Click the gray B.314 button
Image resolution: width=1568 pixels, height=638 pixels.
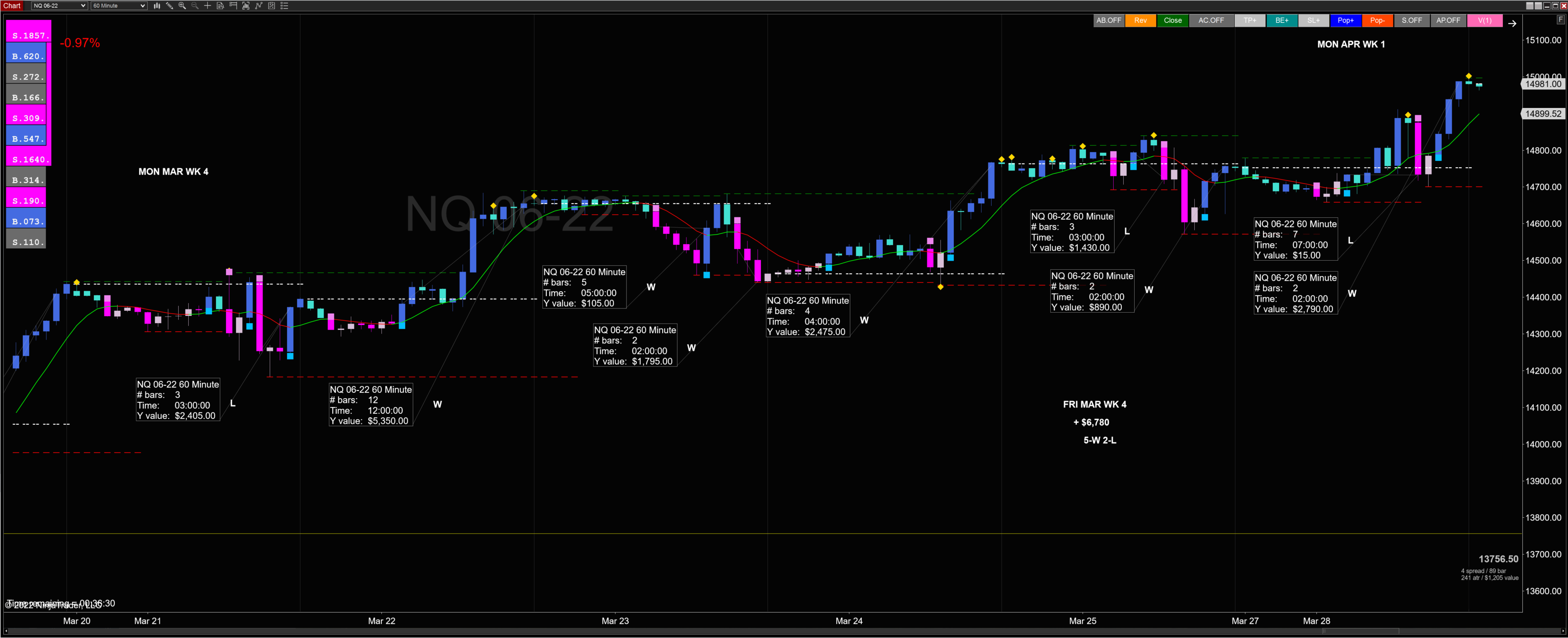point(26,176)
